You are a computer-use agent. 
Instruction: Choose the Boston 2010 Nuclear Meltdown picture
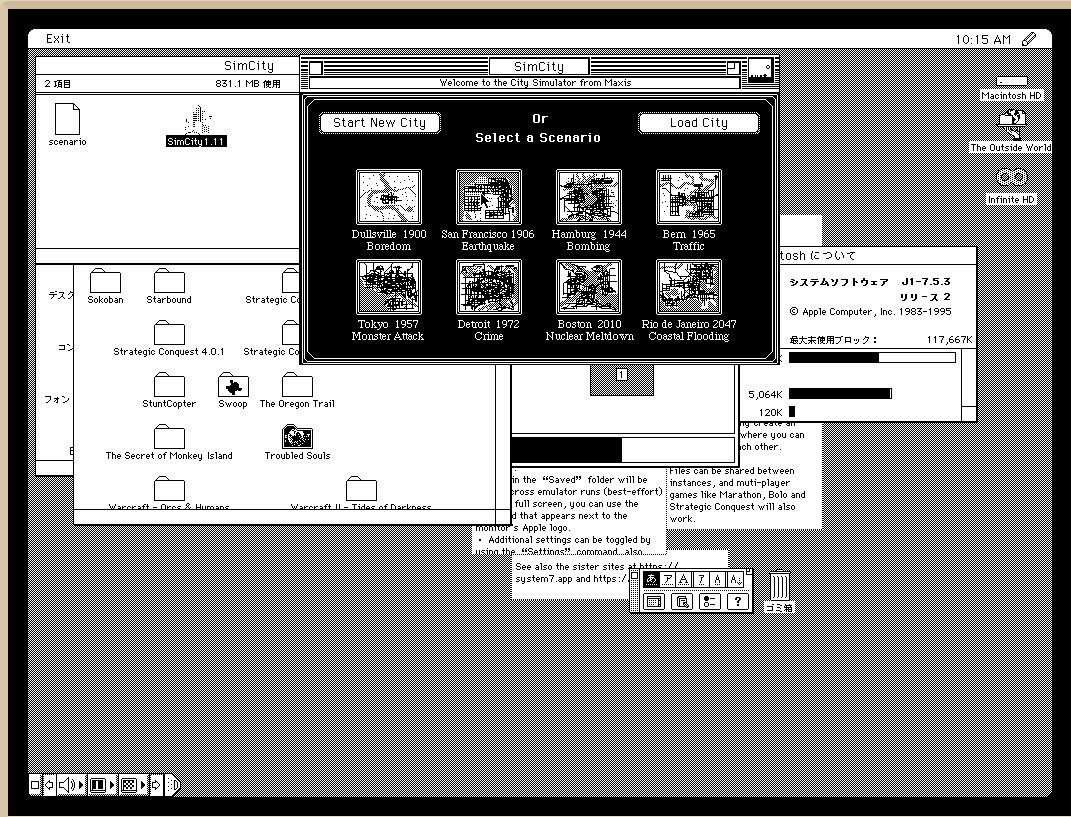coord(589,287)
